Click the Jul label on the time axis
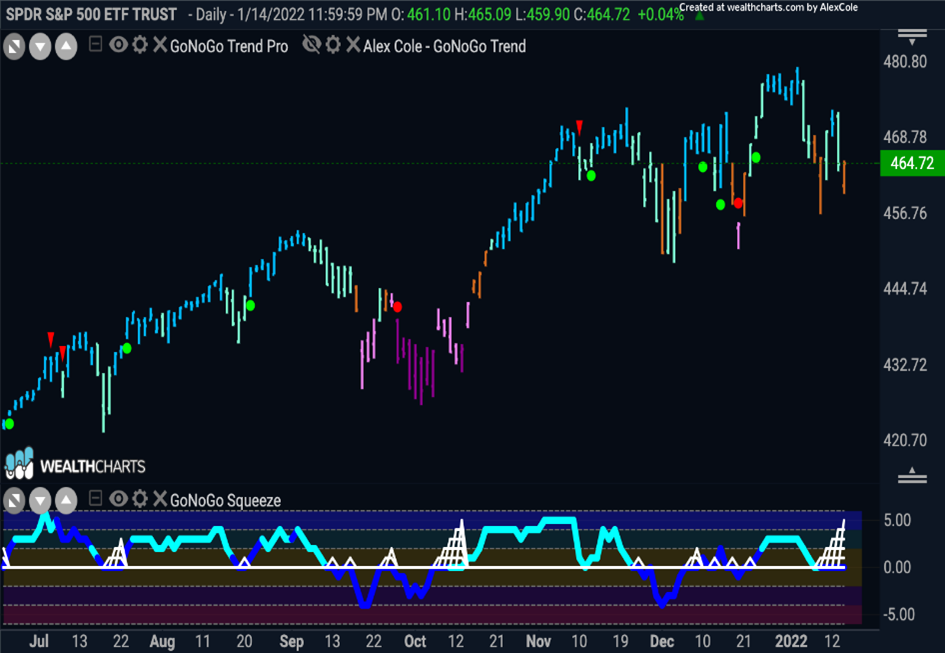The width and height of the screenshot is (945, 653). coord(39,641)
